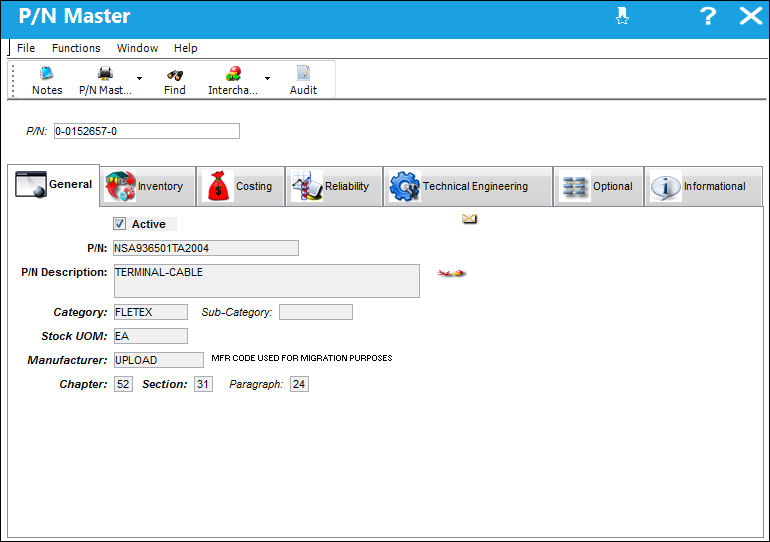Image resolution: width=770 pixels, height=542 pixels.
Task: Toggle the Active checkbox
Action: click(119, 224)
